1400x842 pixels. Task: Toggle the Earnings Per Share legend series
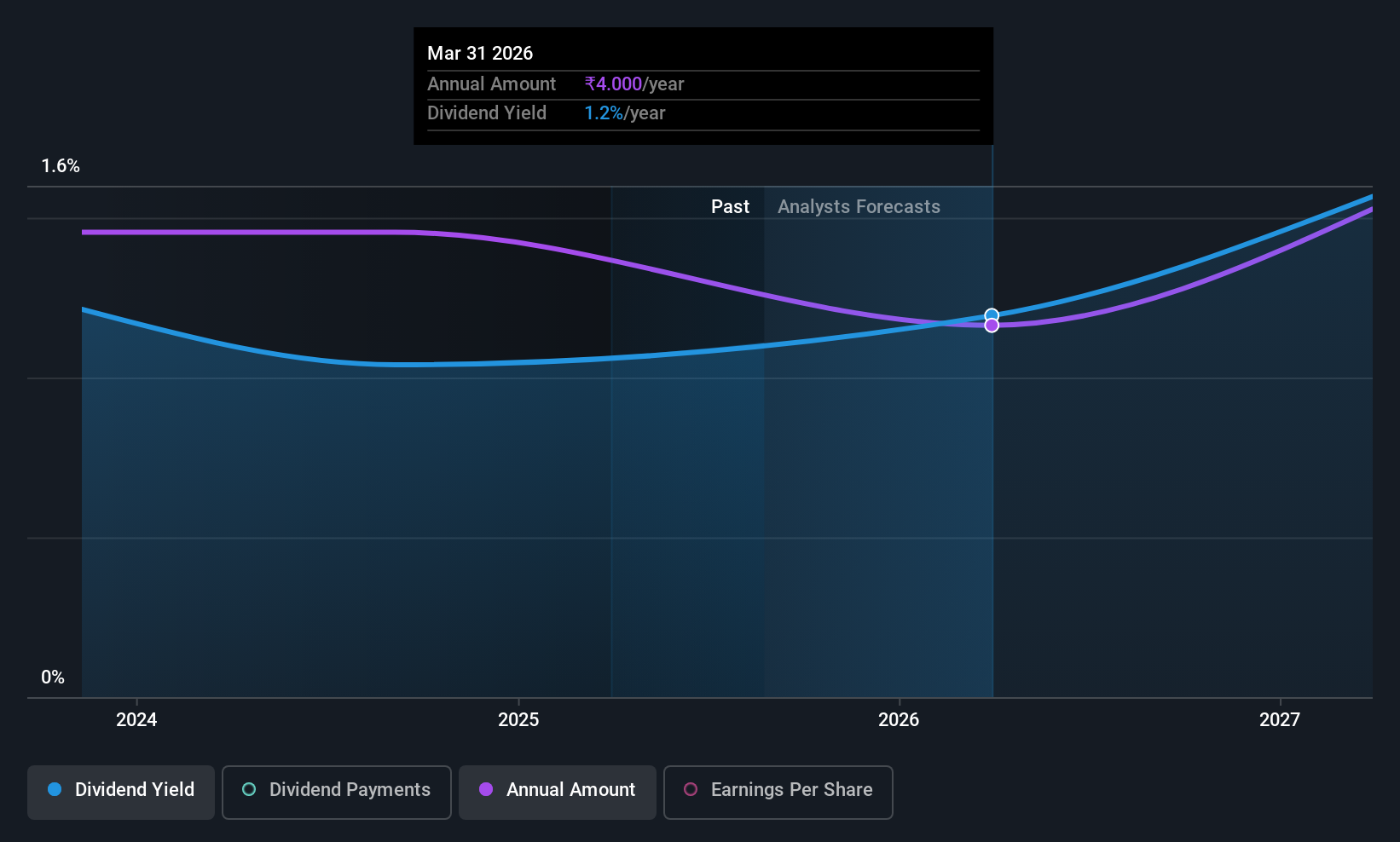click(x=778, y=793)
